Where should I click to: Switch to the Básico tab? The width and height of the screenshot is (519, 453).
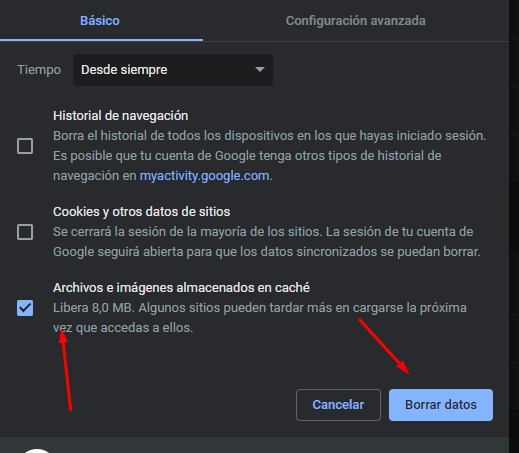coord(100,21)
